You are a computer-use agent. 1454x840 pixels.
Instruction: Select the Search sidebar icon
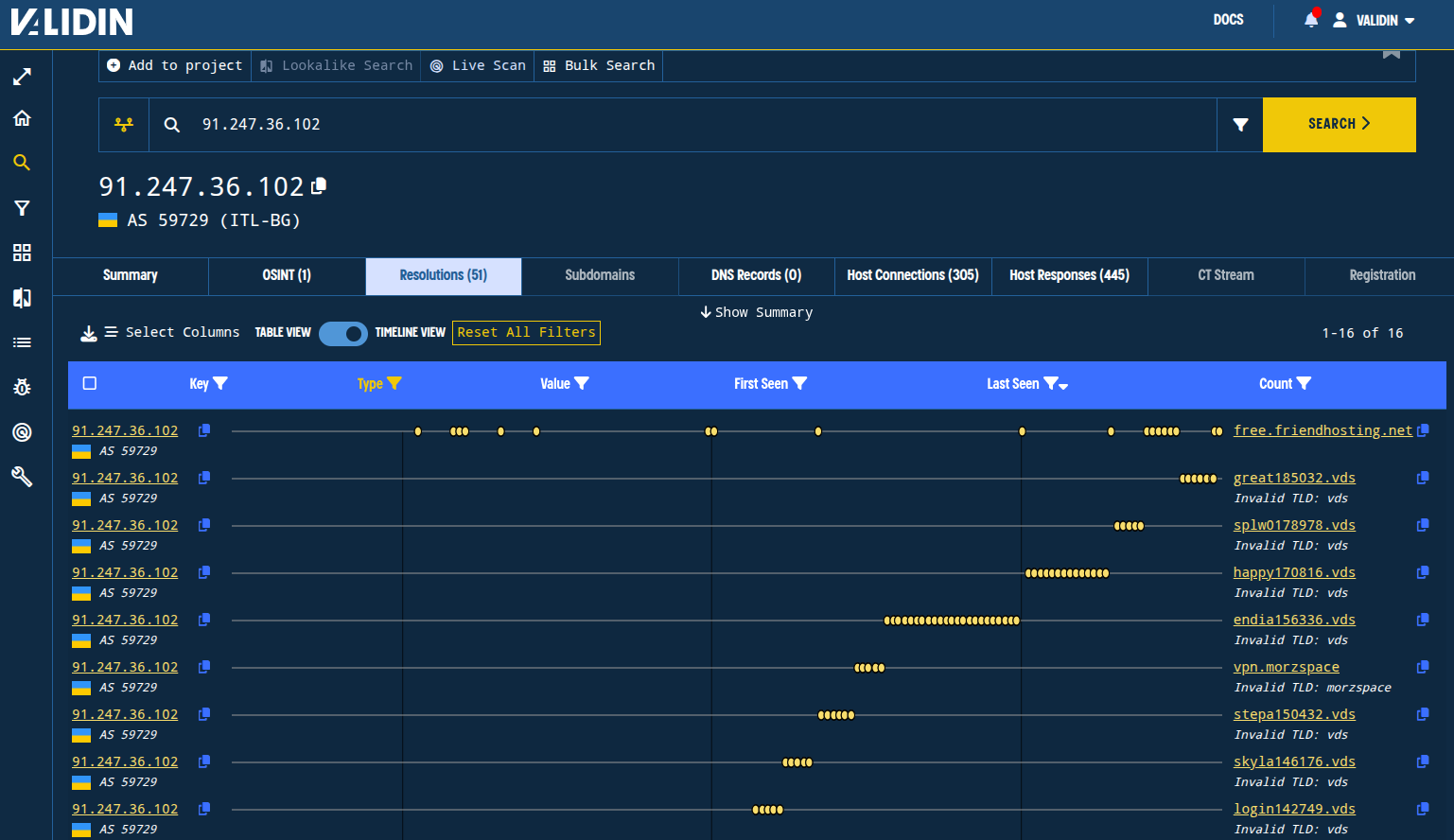point(22,163)
